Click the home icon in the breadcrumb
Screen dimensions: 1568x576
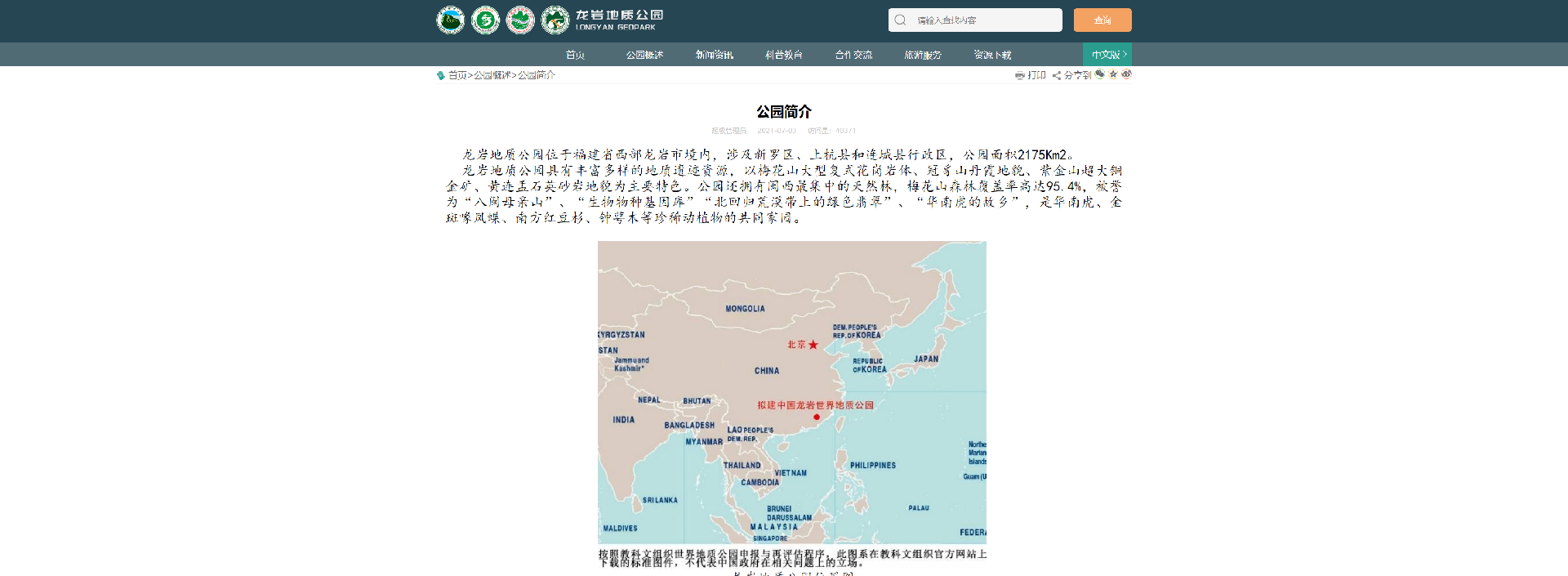coord(441,75)
